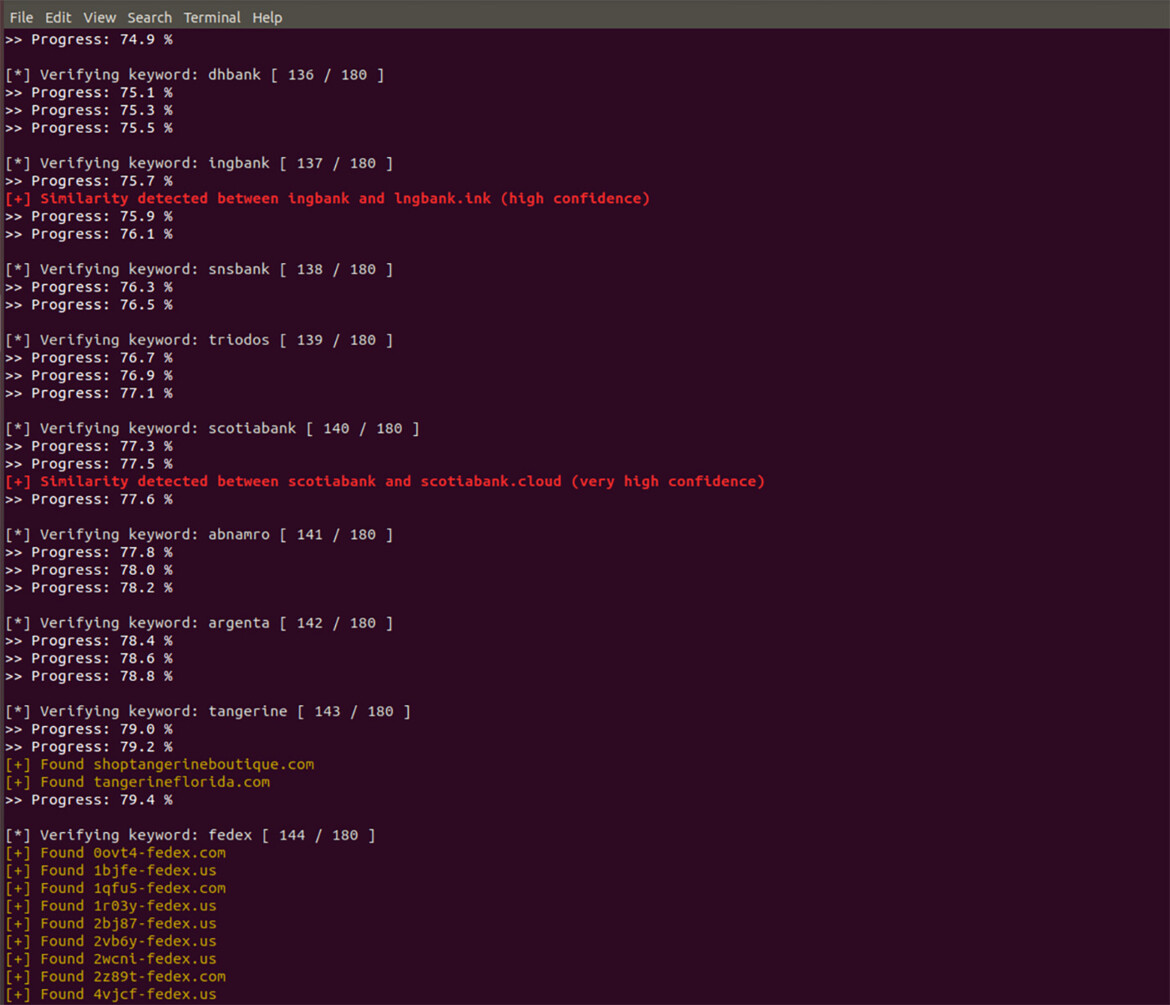Click 'Found 2wcni-fedex.us' line

(111, 959)
